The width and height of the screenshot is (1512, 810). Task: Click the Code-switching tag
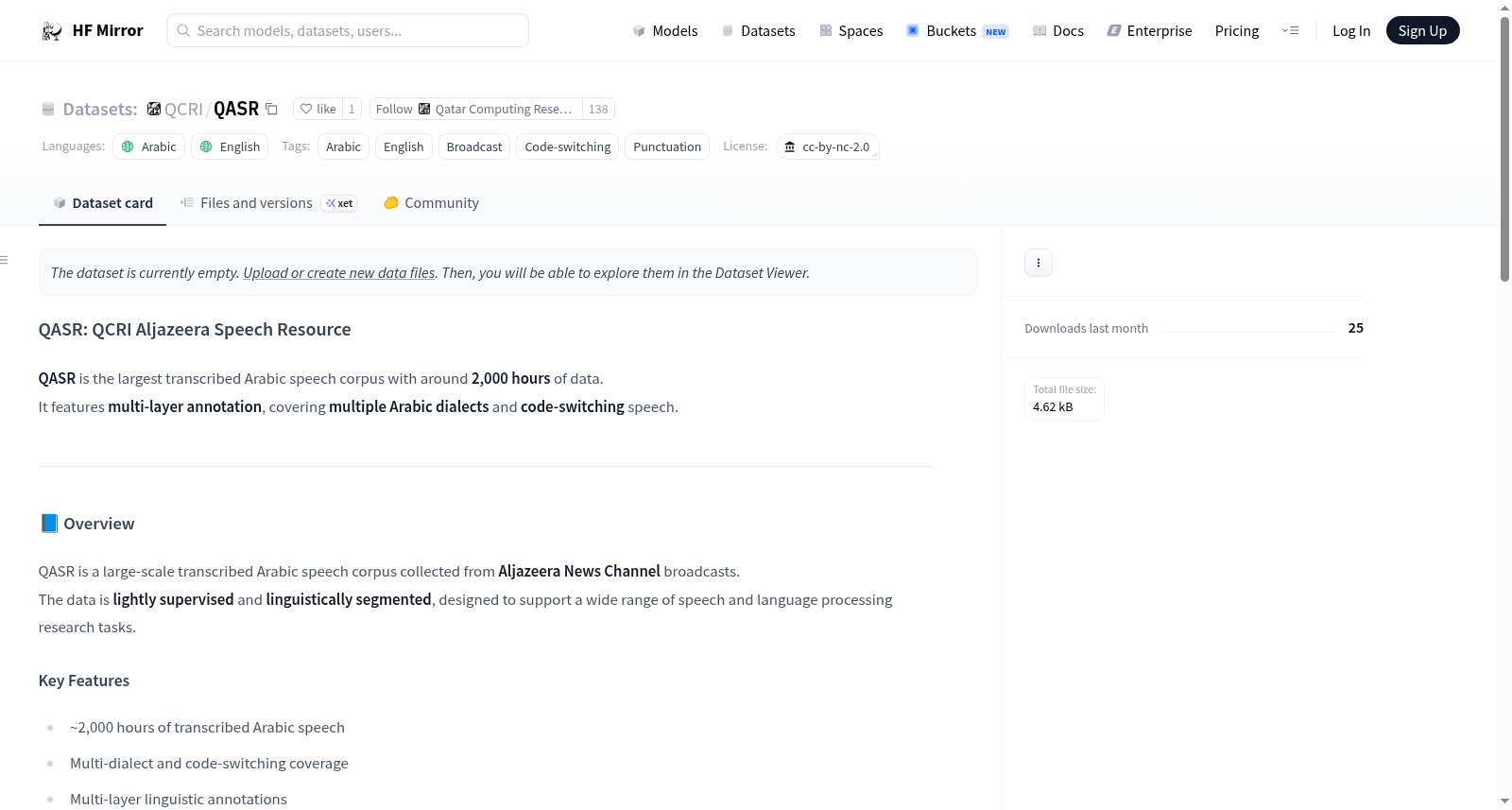tap(568, 146)
